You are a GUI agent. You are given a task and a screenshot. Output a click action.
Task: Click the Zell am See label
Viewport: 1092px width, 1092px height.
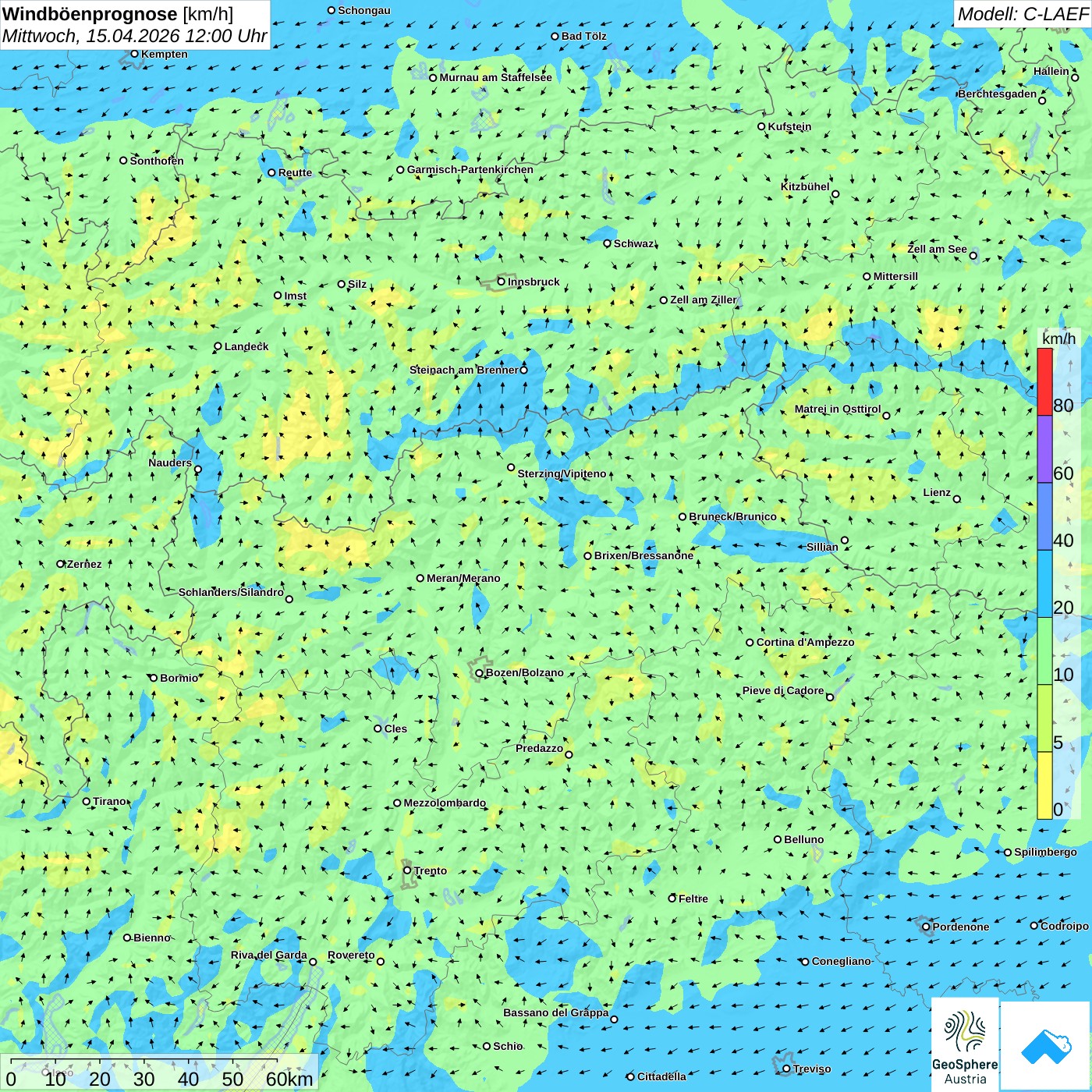pos(937,249)
